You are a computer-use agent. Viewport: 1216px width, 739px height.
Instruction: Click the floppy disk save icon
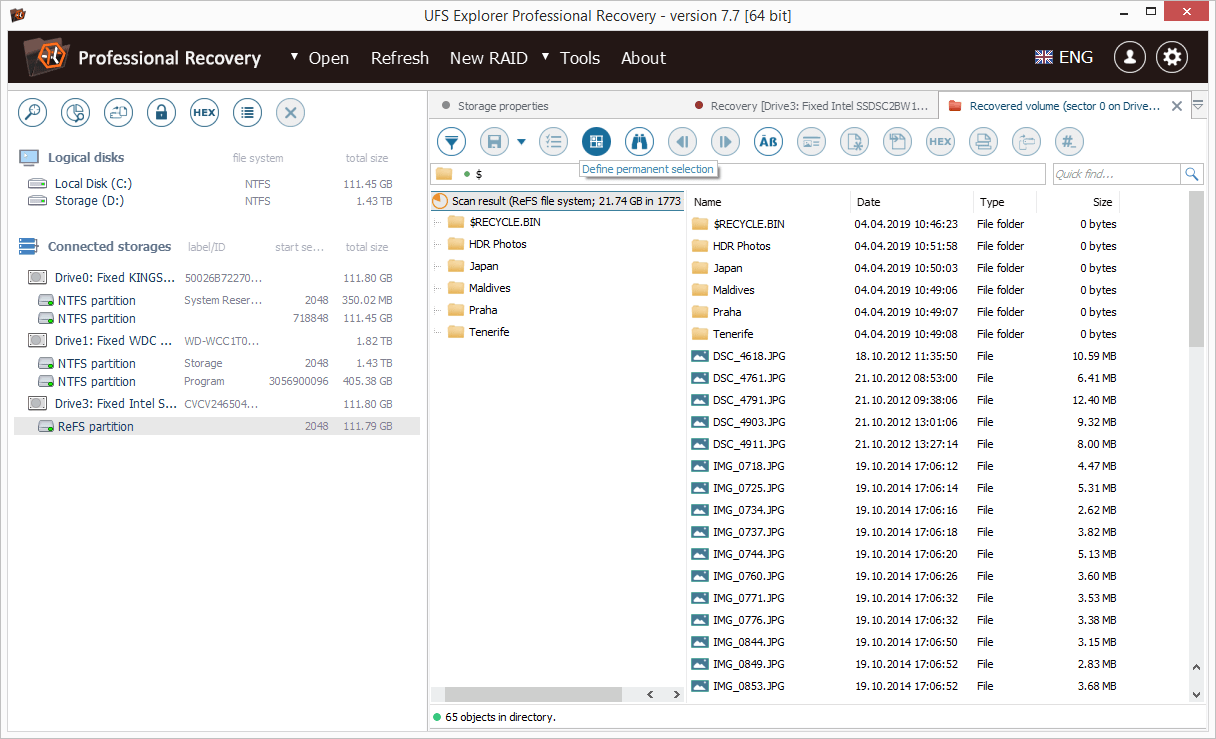pyautogui.click(x=495, y=142)
